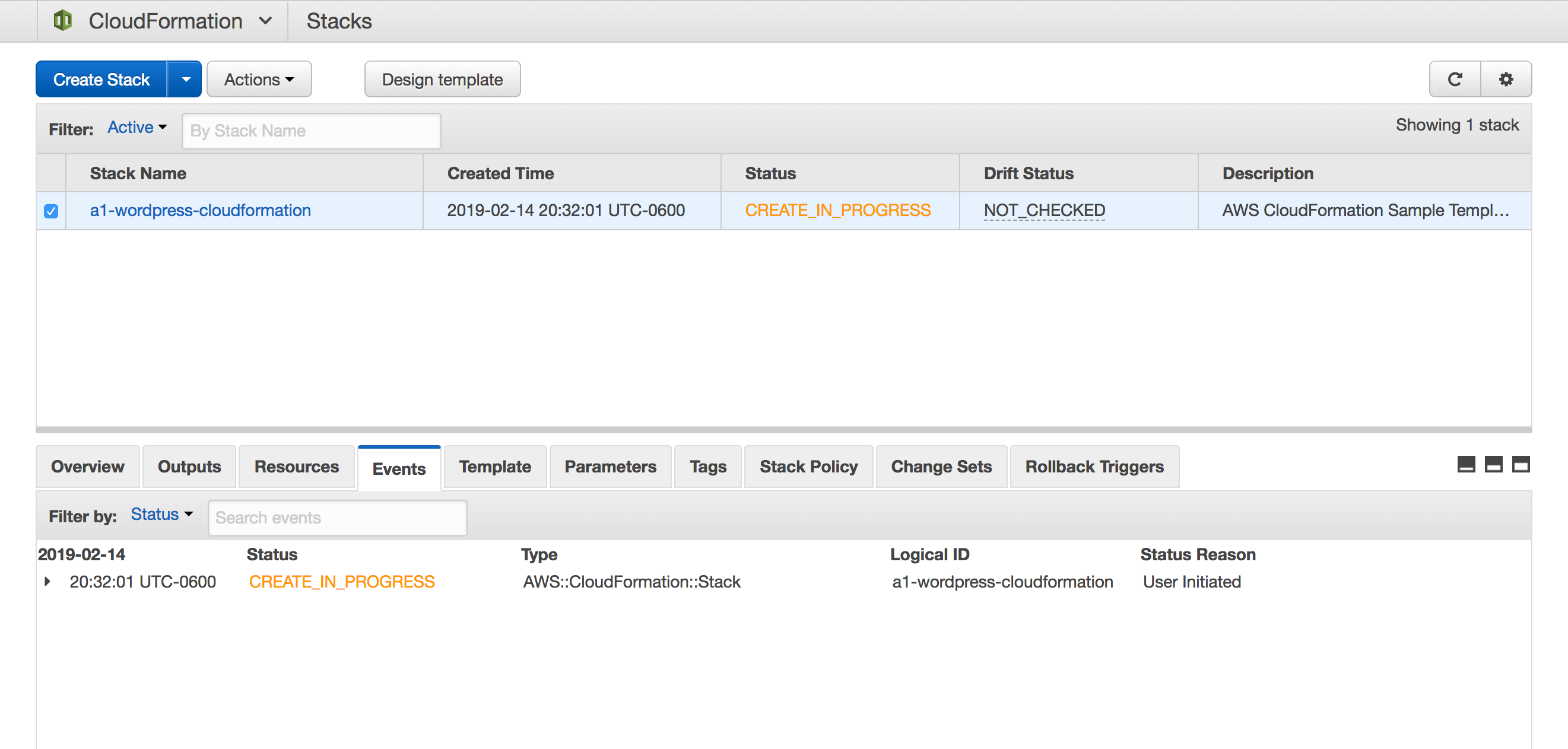Minimize detail pane with smallest layout icon
The image size is (1568, 749).
[1466, 465]
